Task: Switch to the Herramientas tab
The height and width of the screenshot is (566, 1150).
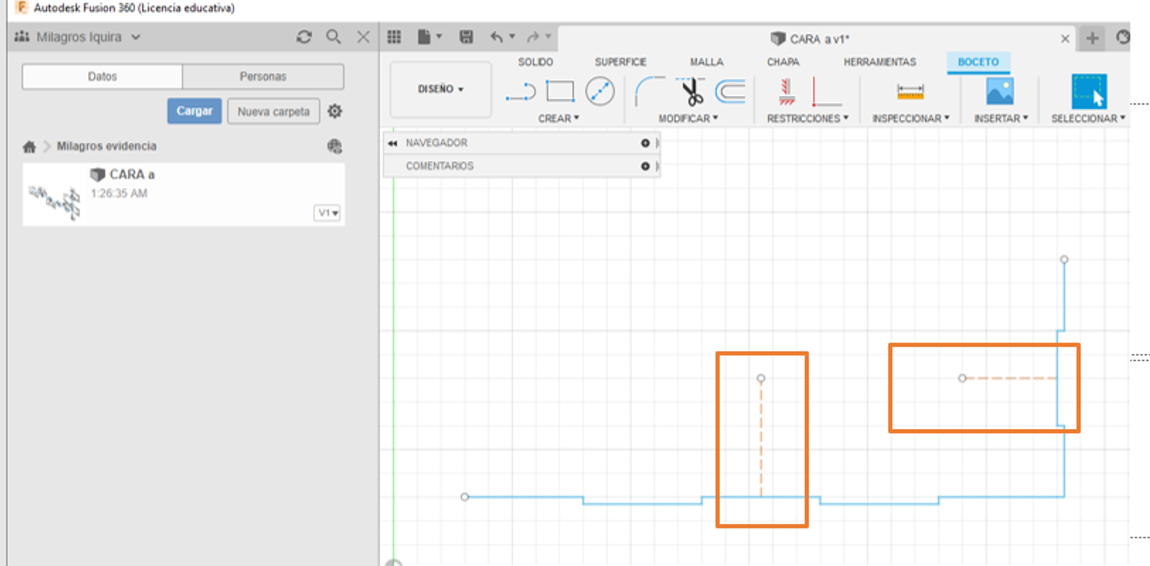Action: (879, 62)
